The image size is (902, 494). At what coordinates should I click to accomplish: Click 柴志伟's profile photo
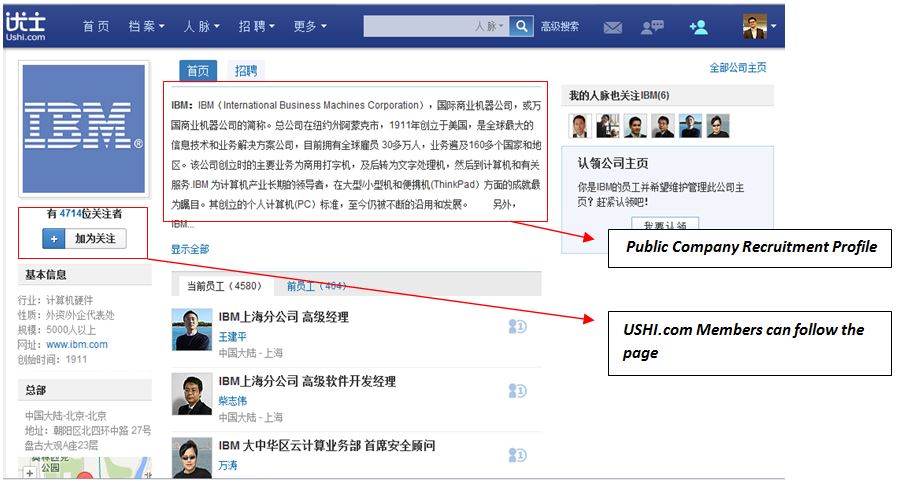(x=192, y=394)
